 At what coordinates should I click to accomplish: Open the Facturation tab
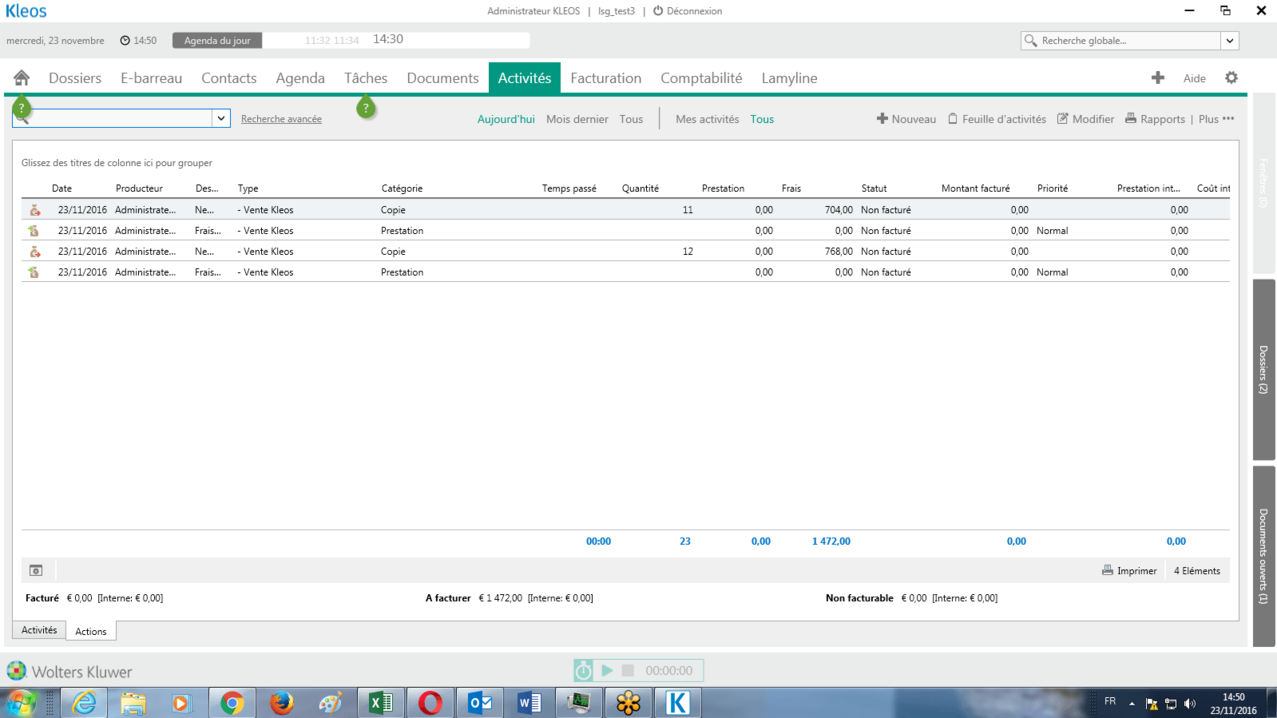pyautogui.click(x=605, y=78)
